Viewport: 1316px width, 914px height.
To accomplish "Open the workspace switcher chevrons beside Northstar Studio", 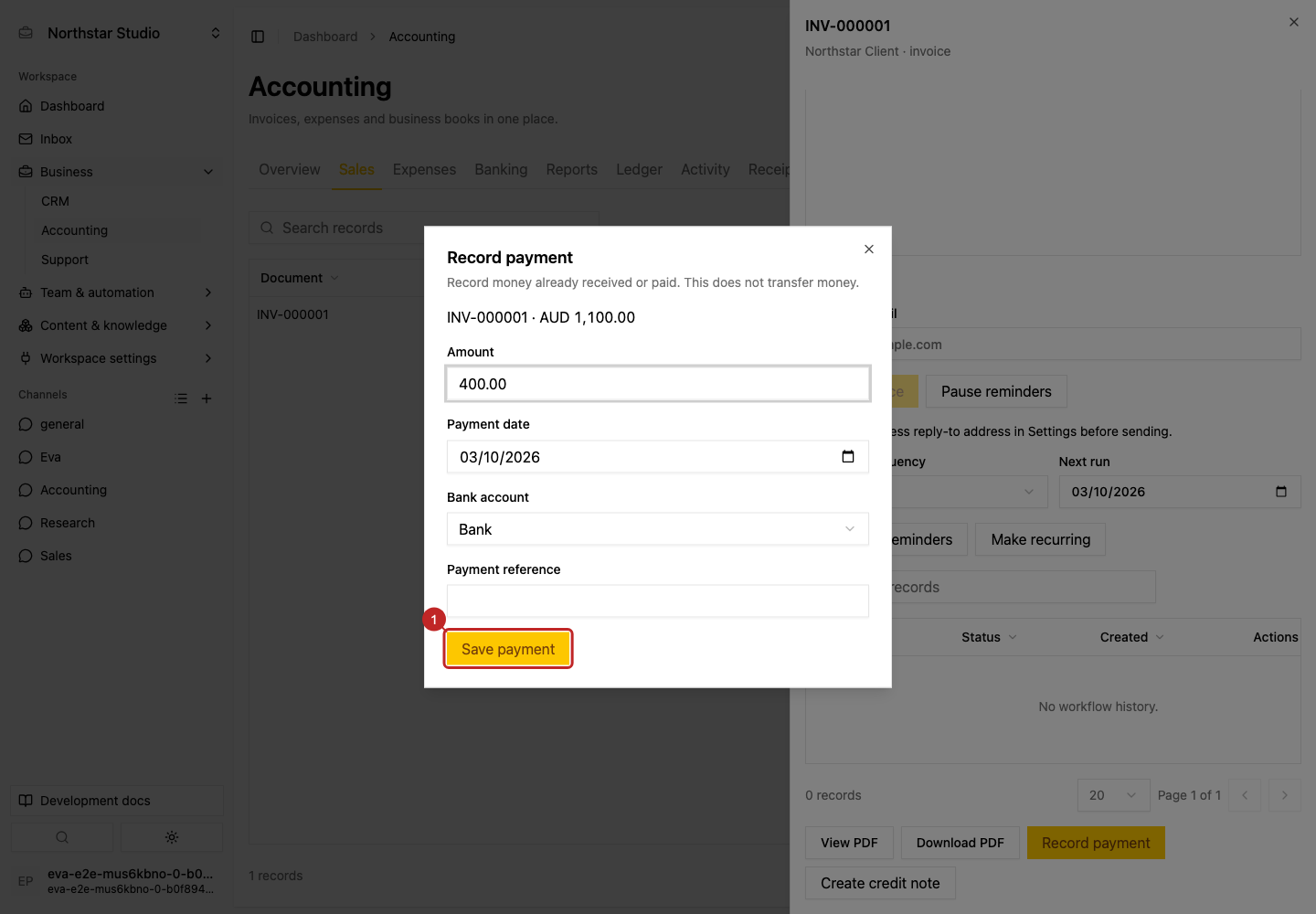I will point(216,33).
